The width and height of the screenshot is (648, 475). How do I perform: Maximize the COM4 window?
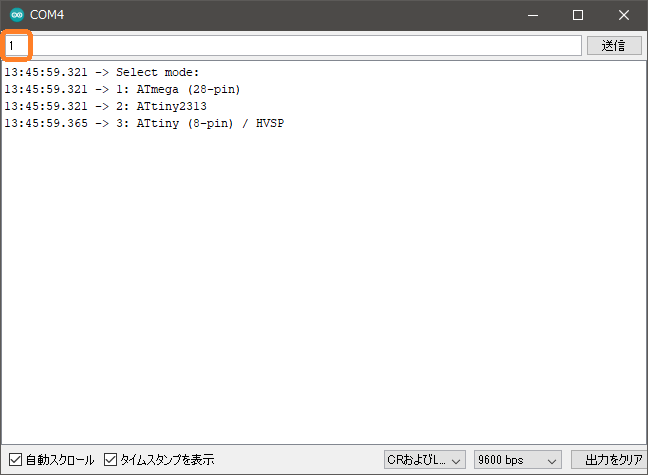pos(578,15)
